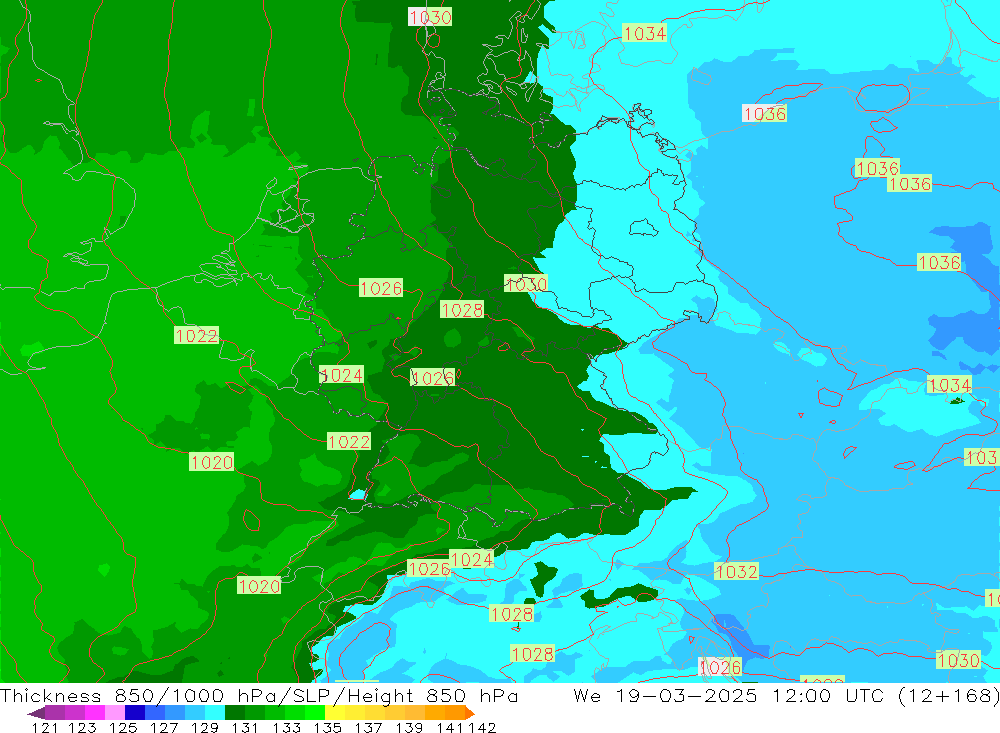Viewport: 1000px width, 733px height.
Task: Click the legend value 133
Action: pos(286,727)
